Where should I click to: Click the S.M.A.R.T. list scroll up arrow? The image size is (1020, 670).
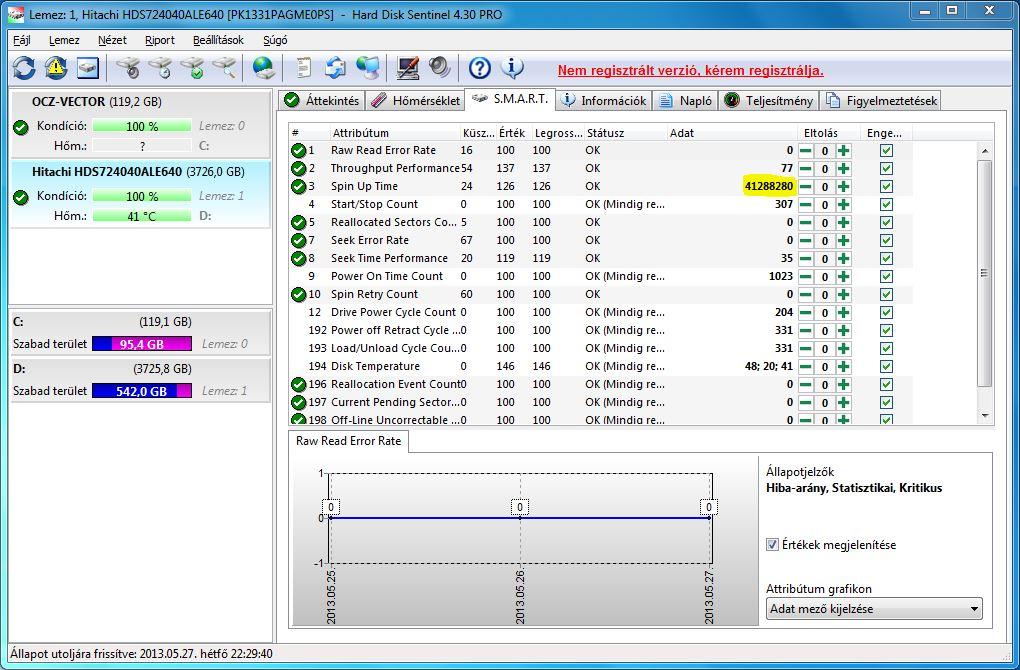point(985,151)
